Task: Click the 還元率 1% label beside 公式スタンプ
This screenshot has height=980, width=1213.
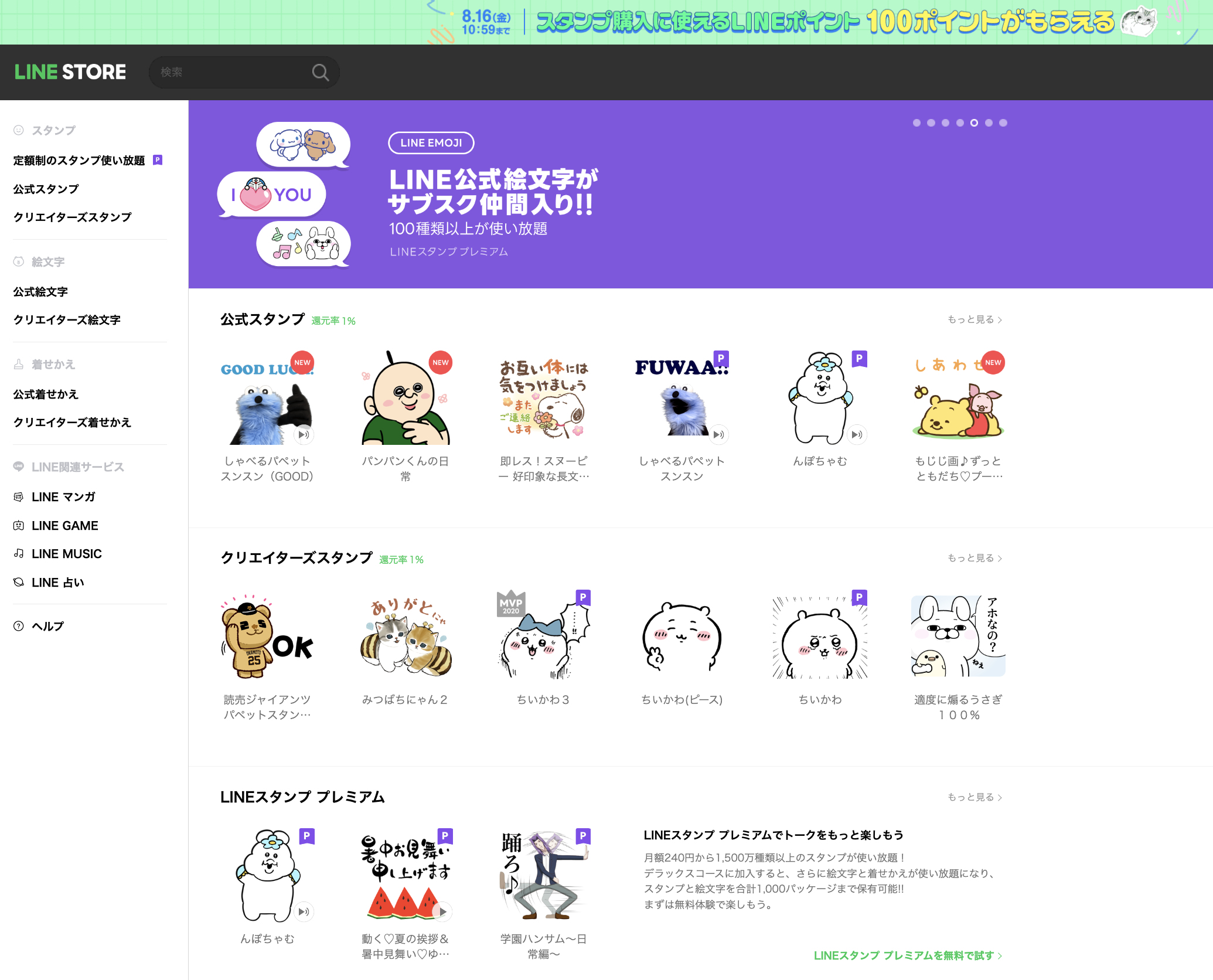Action: (x=333, y=321)
